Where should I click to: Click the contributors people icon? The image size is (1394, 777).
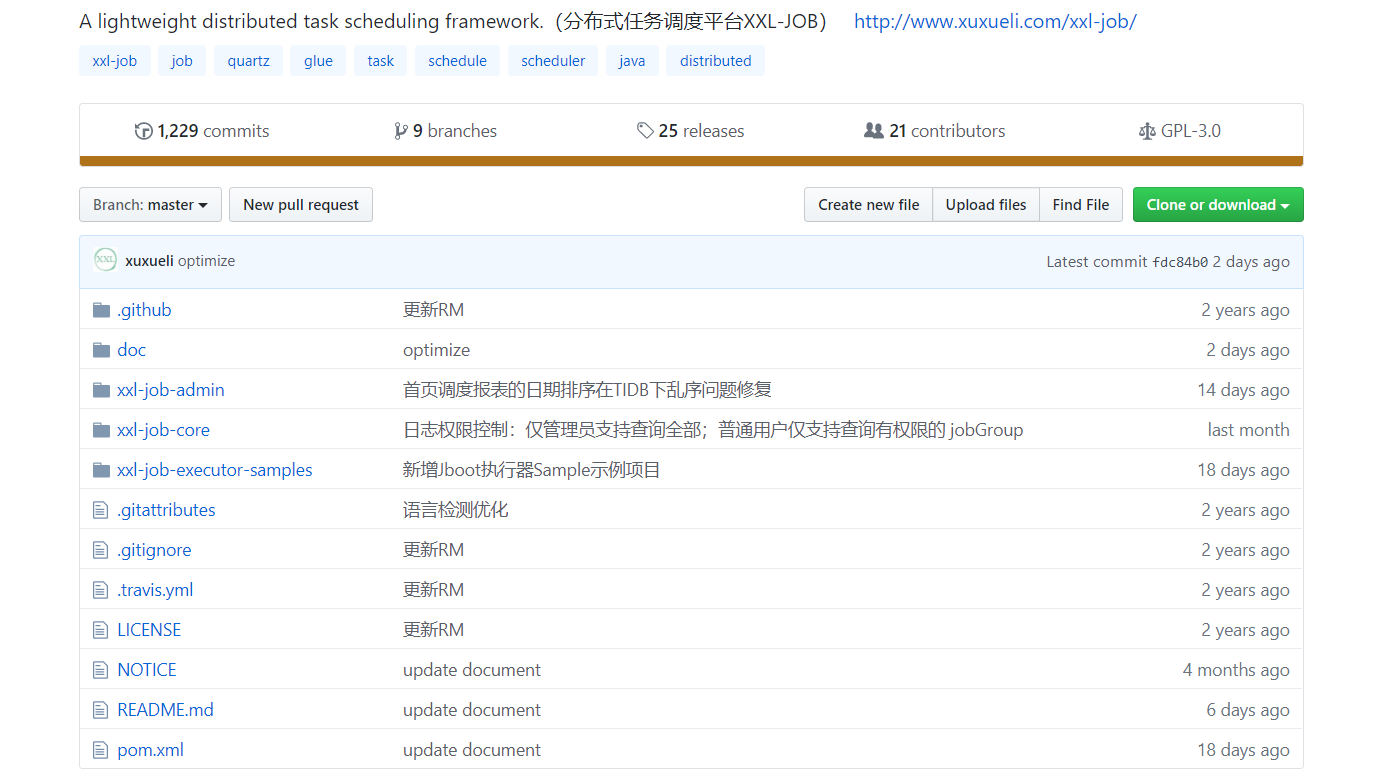click(874, 131)
